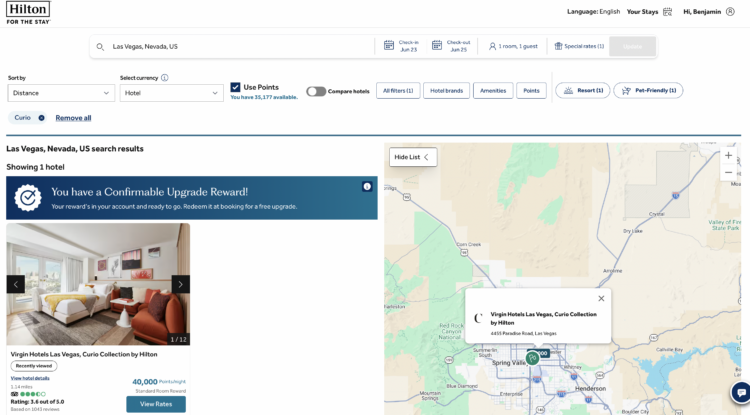750x415 pixels.
Task: Click the Hilton logo
Action: [27, 12]
